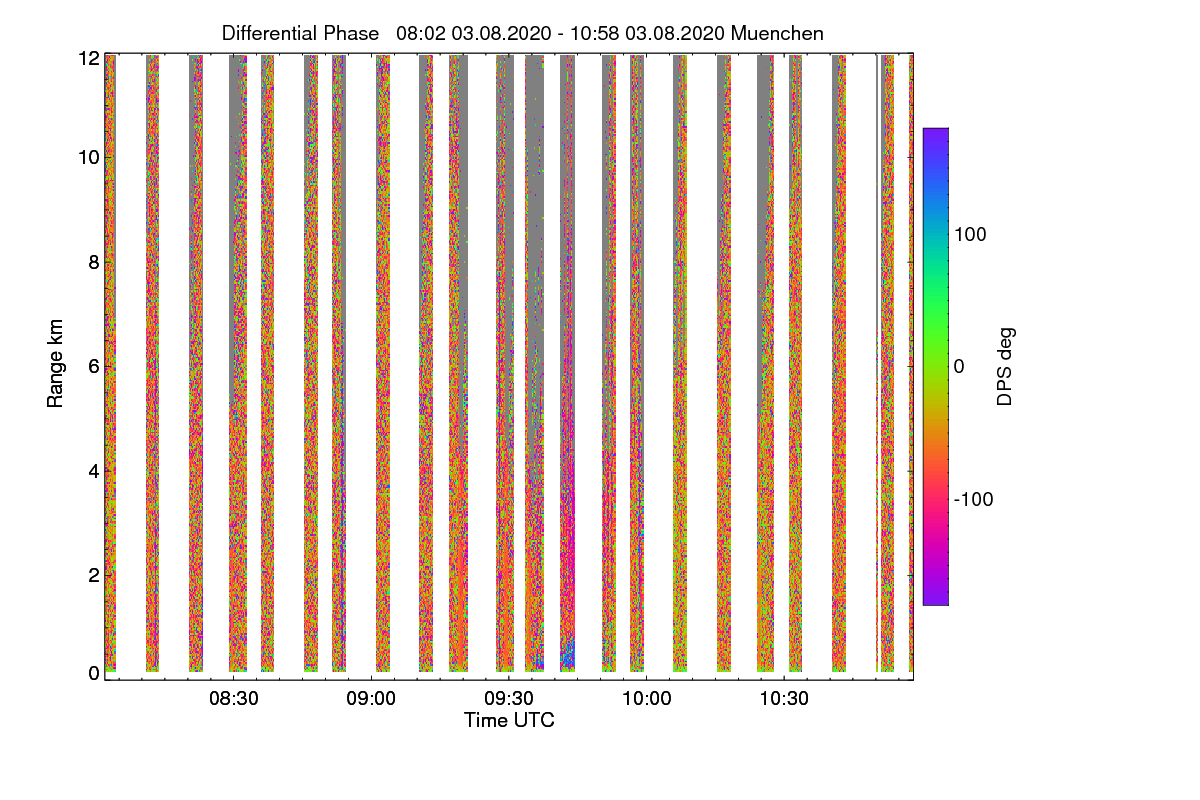Click the colorbar 0 label
The width and height of the screenshot is (1200, 800).
pos(959,366)
